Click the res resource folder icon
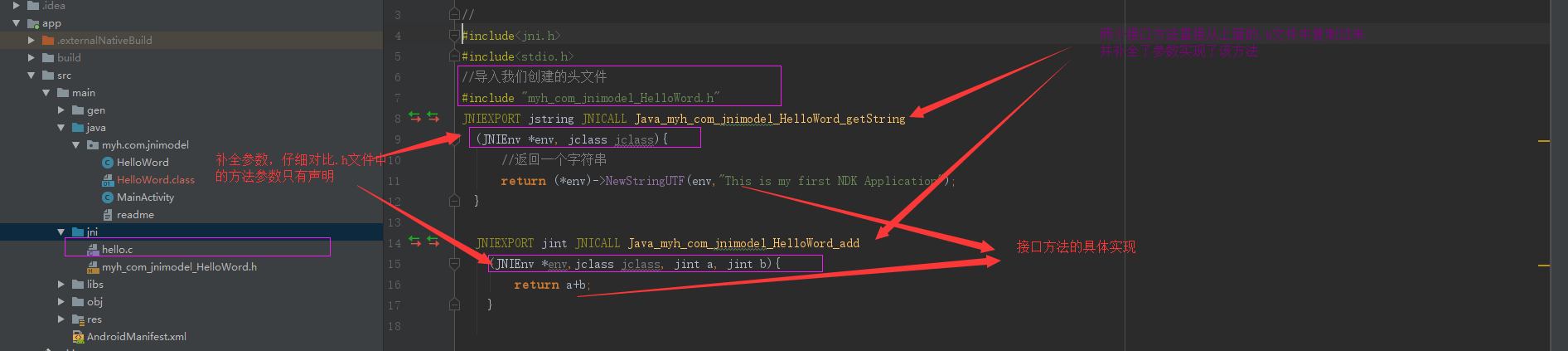The image size is (1568, 351). click(x=78, y=319)
